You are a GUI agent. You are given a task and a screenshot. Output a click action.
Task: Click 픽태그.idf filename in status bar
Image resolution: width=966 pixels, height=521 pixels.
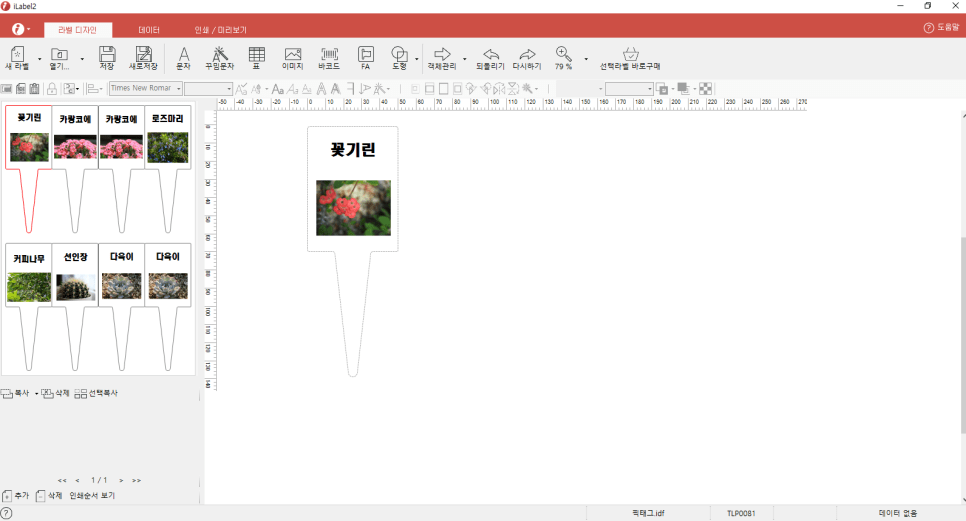(x=648, y=513)
